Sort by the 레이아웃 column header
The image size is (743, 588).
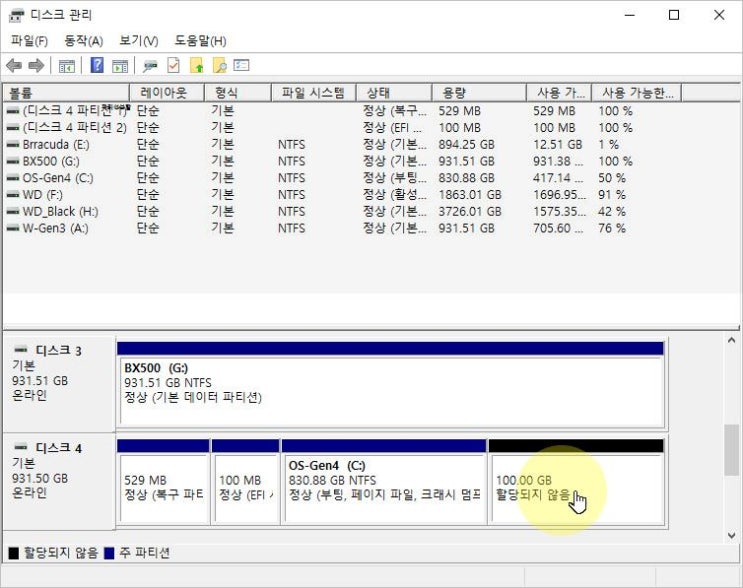pyautogui.click(x=167, y=93)
